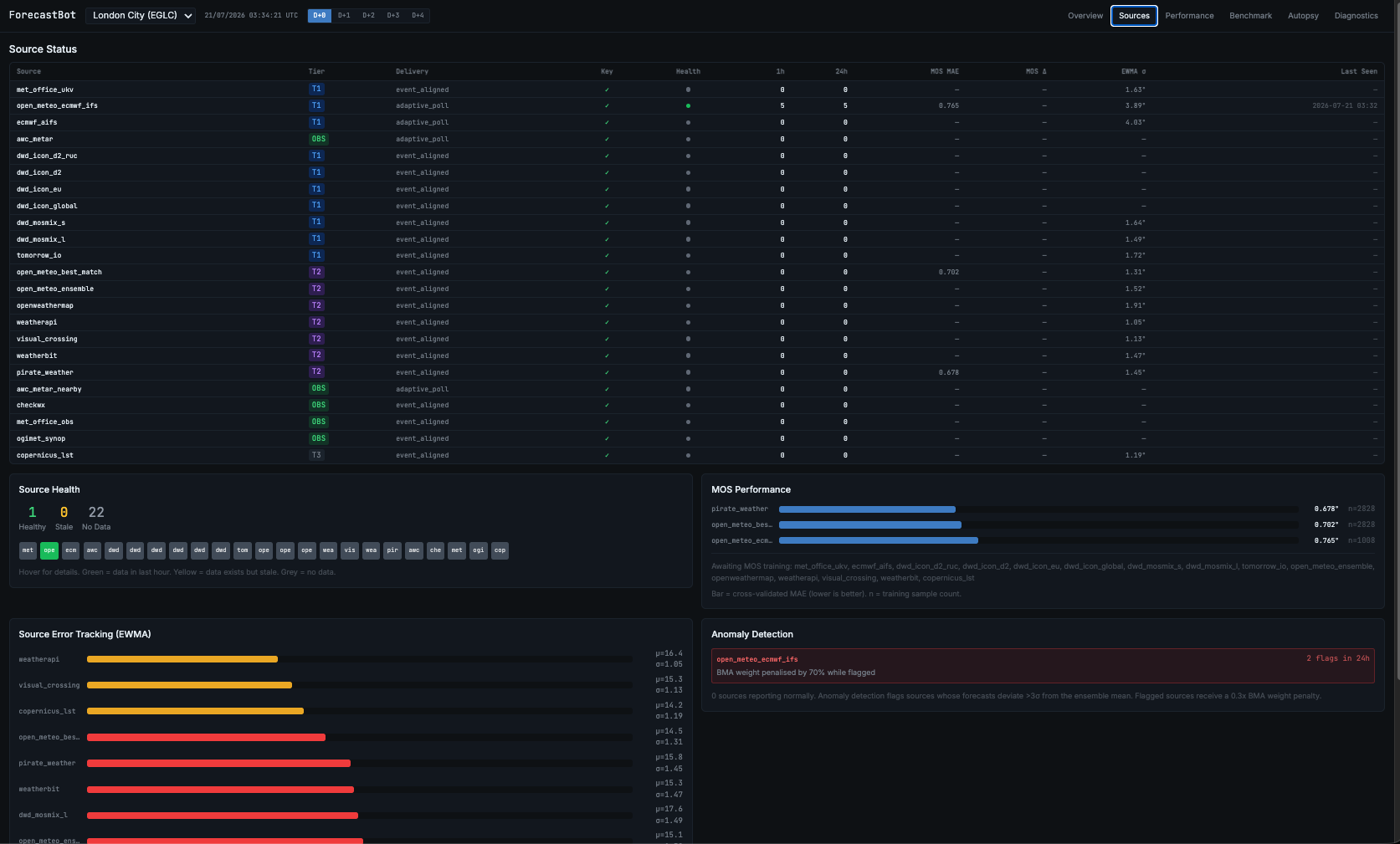
Task: Click the 'pir' source health chip
Action: tap(392, 550)
